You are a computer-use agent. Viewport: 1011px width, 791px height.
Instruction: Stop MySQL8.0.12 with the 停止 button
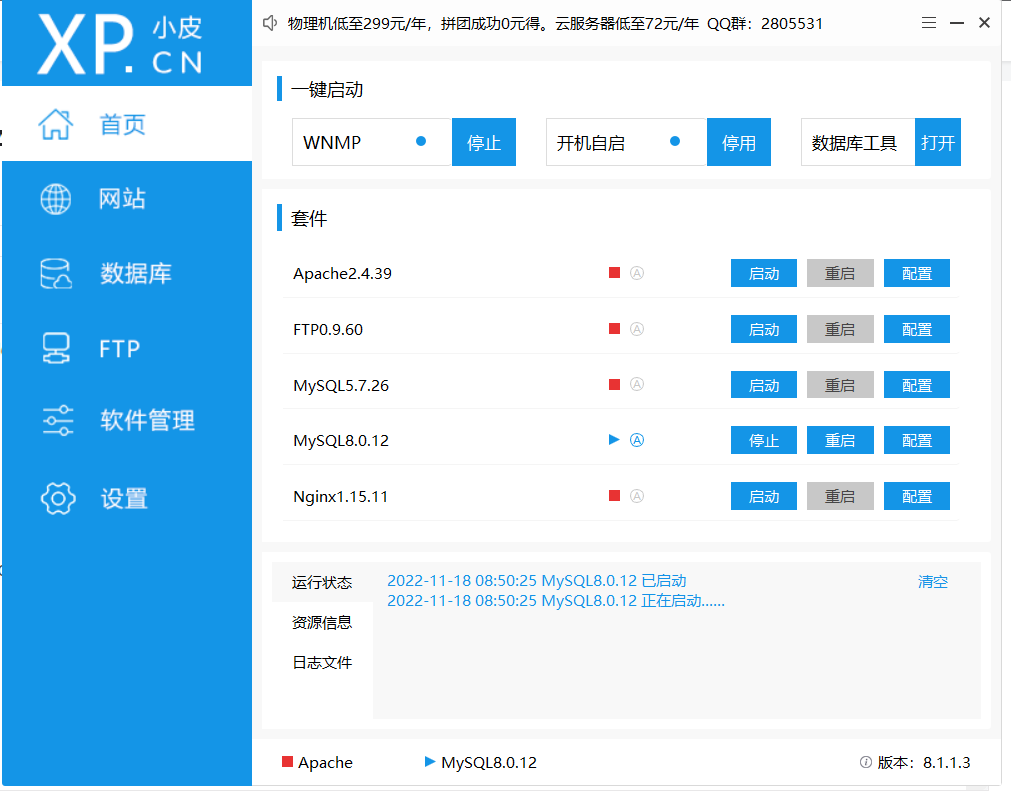763,440
